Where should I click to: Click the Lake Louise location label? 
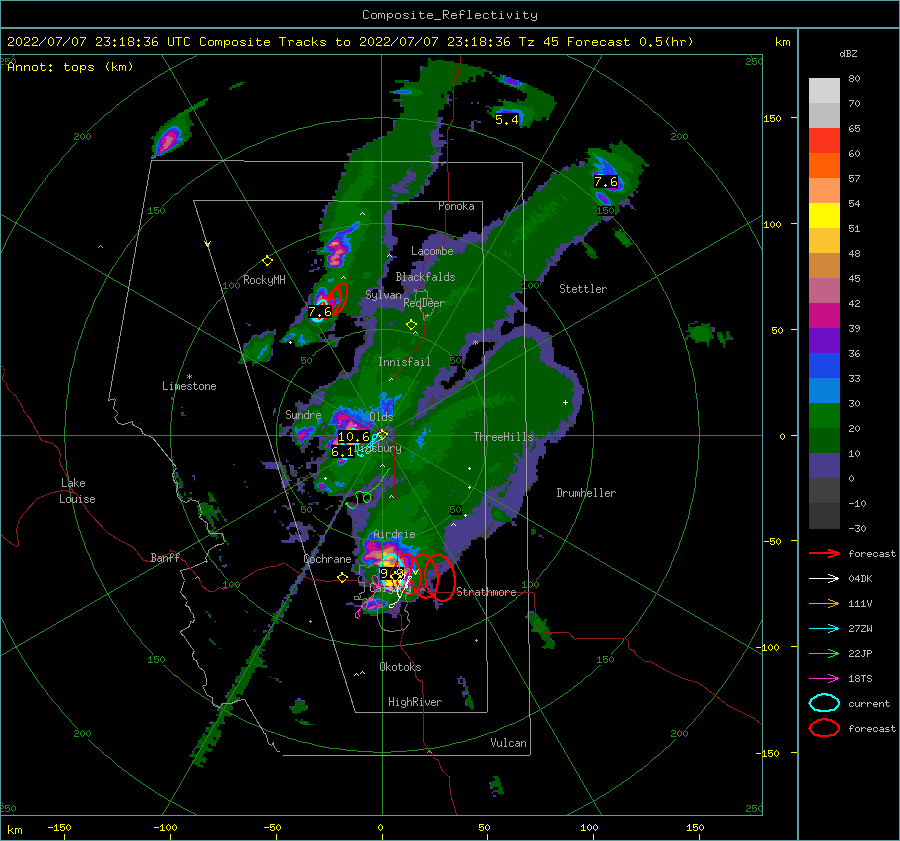[x=77, y=491]
